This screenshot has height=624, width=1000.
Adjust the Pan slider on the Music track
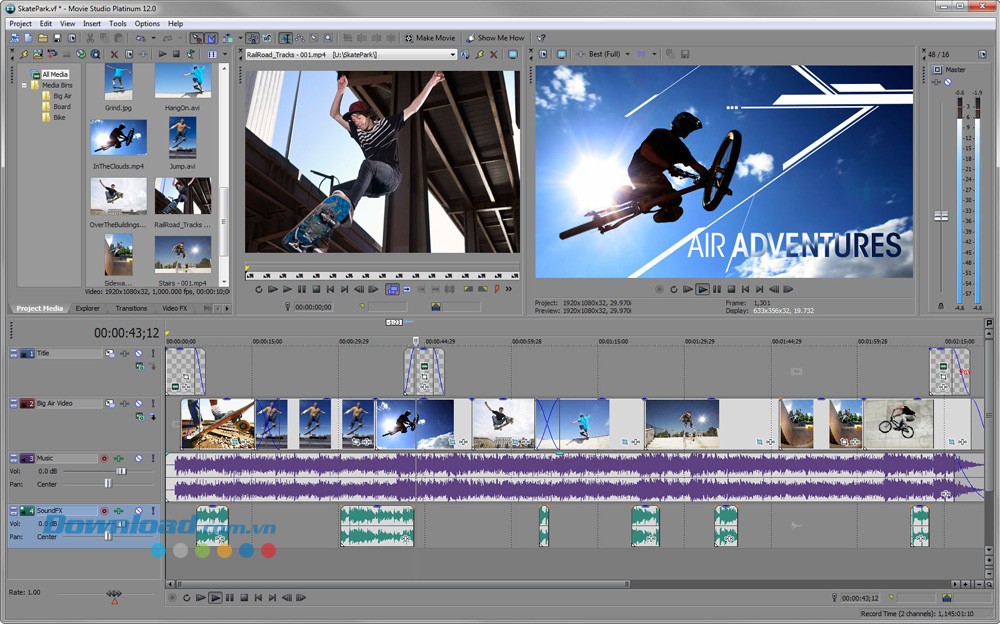click(x=107, y=484)
